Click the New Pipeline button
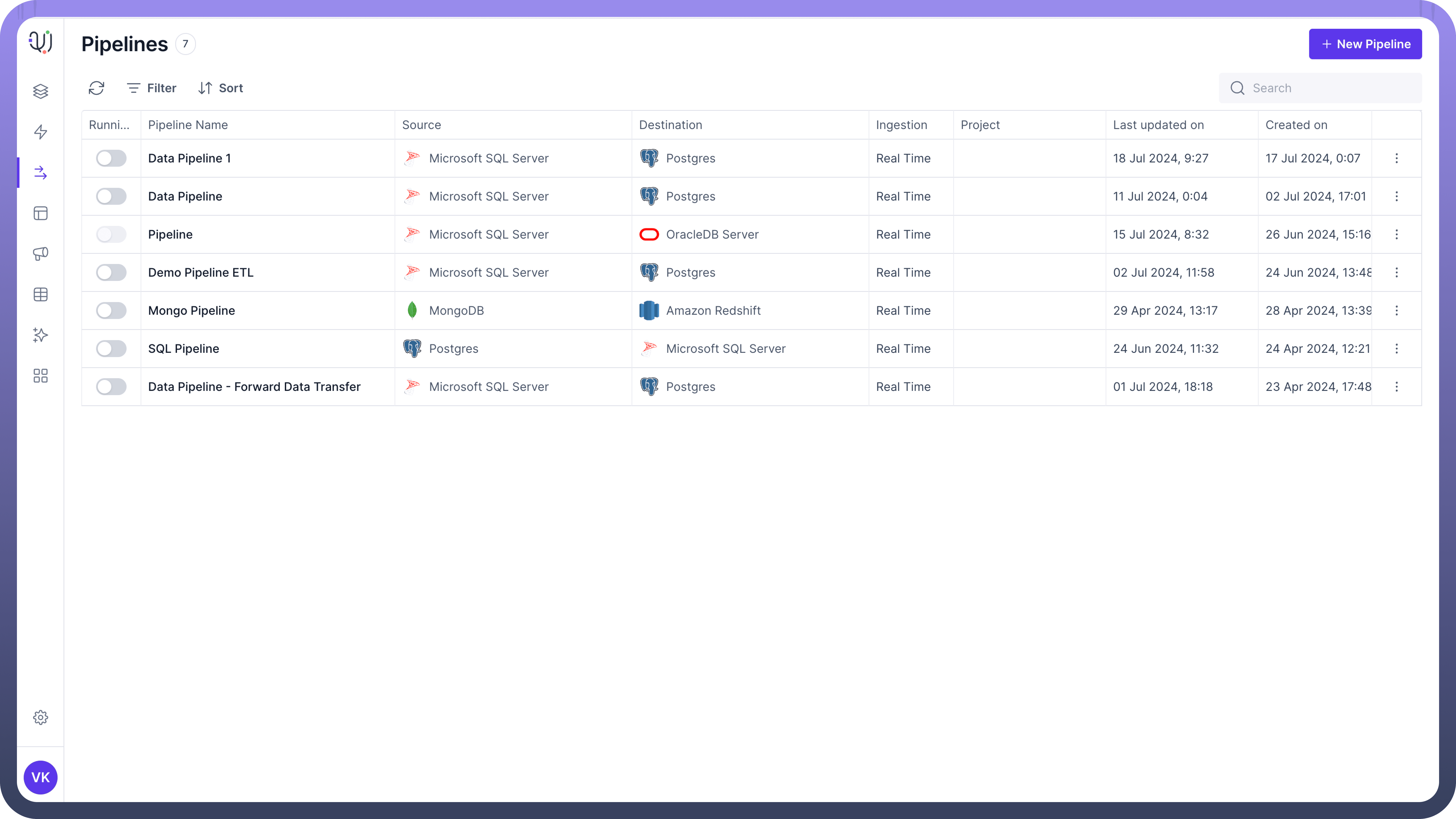Image resolution: width=1456 pixels, height=819 pixels. coord(1365,44)
